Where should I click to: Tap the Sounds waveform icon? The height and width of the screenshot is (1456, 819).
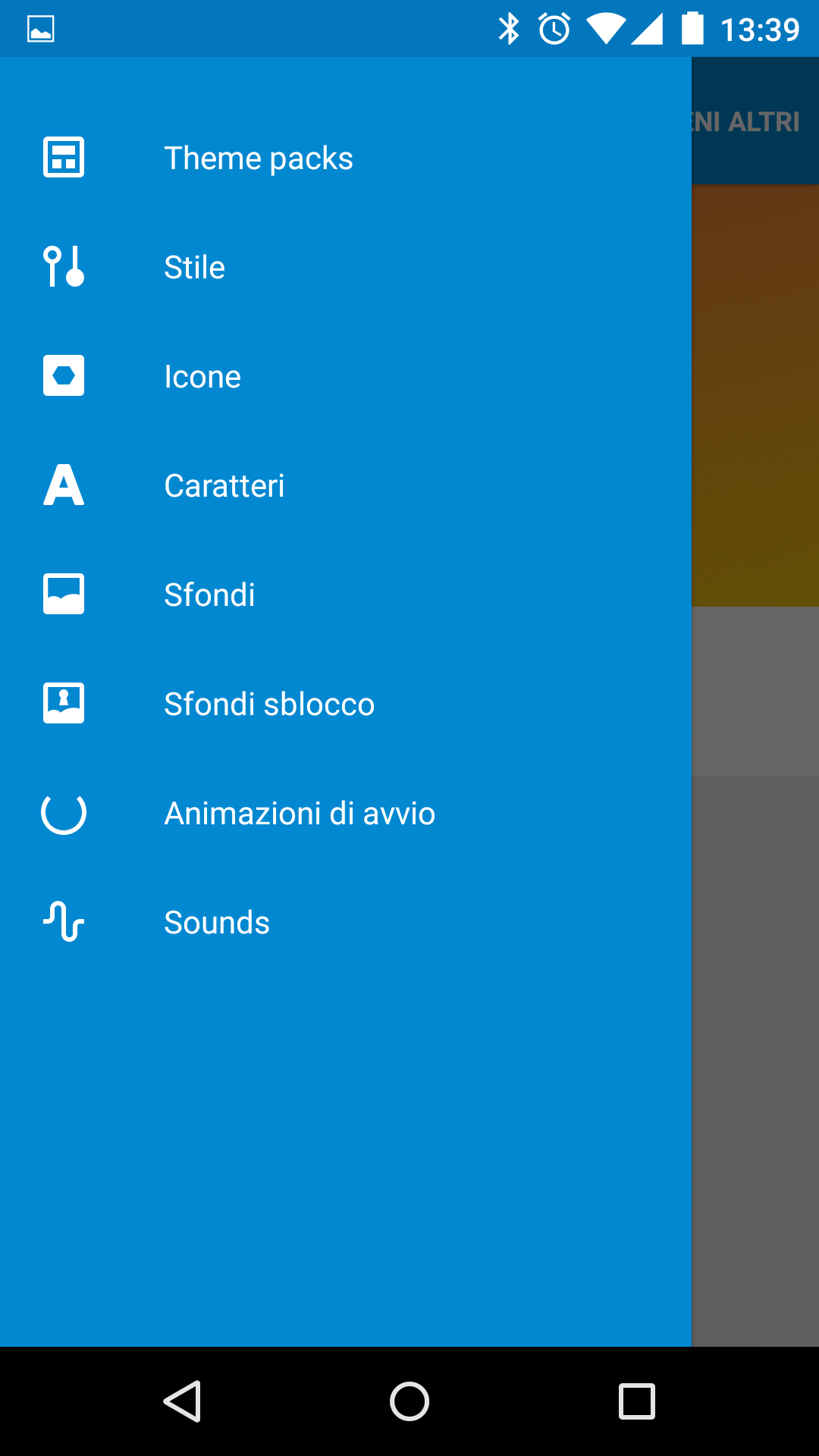click(64, 921)
